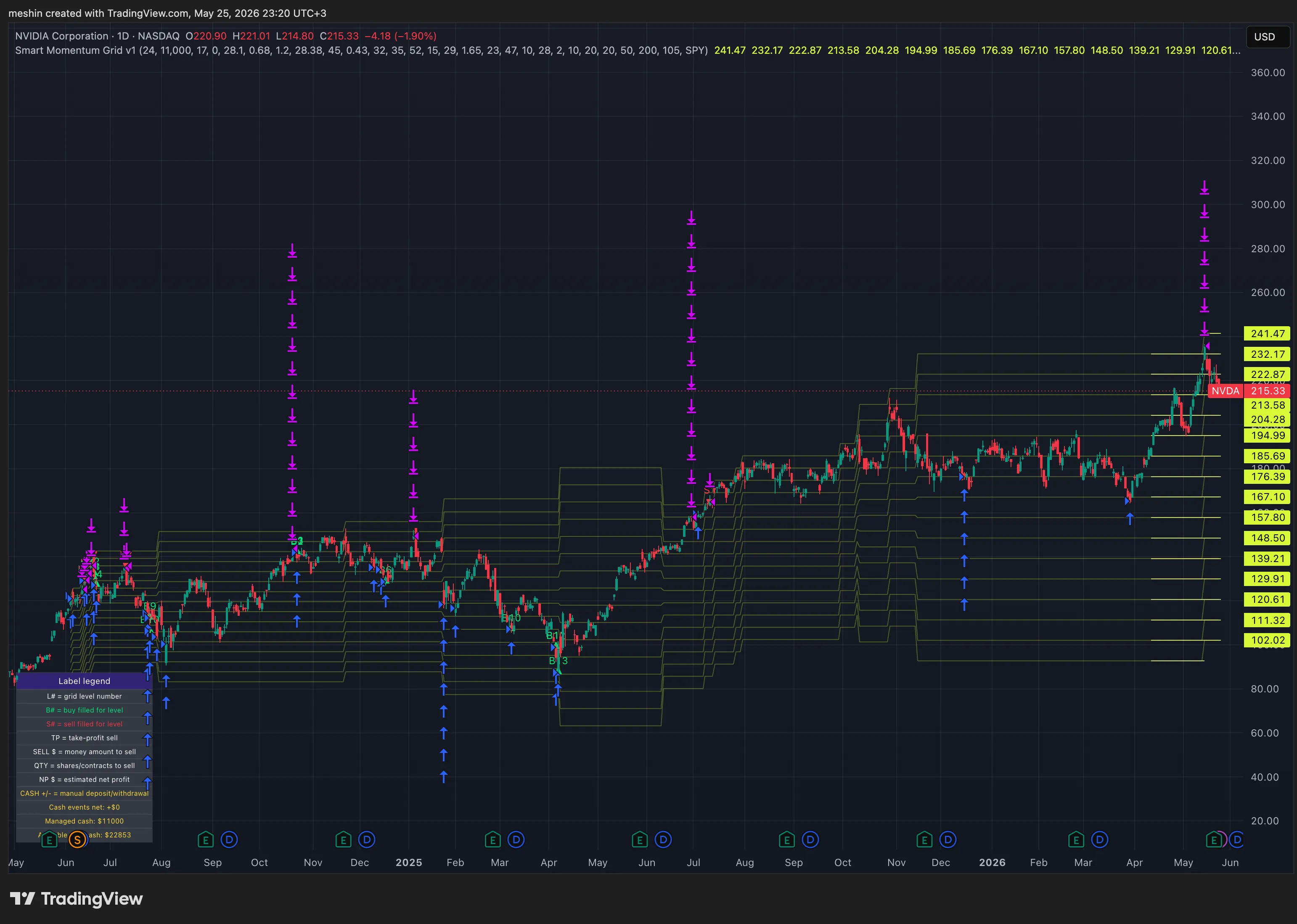Click the 222.87 grid level label

[x=1268, y=375]
